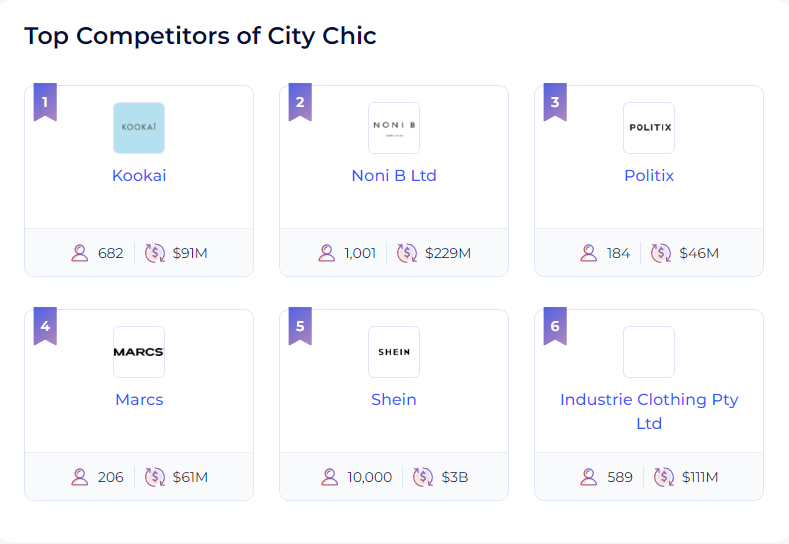Click employee icon beside 10,000 for Shein
Screen dimensions: 789x544
coord(330,477)
